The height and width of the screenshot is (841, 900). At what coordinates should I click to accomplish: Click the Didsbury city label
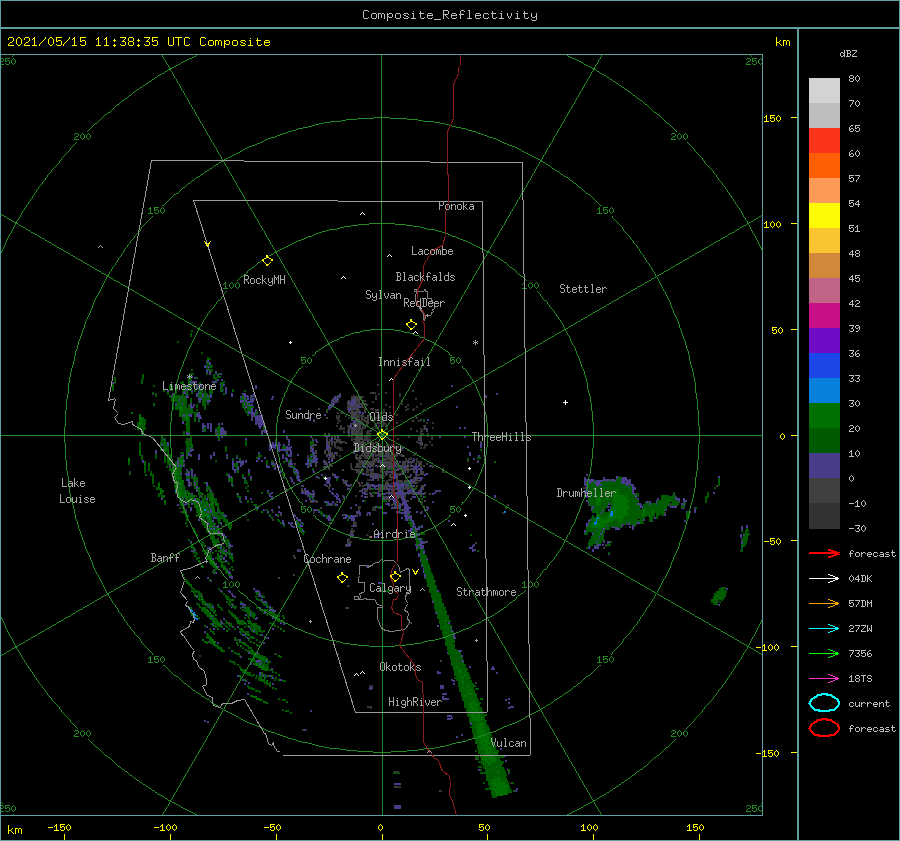pos(378,448)
